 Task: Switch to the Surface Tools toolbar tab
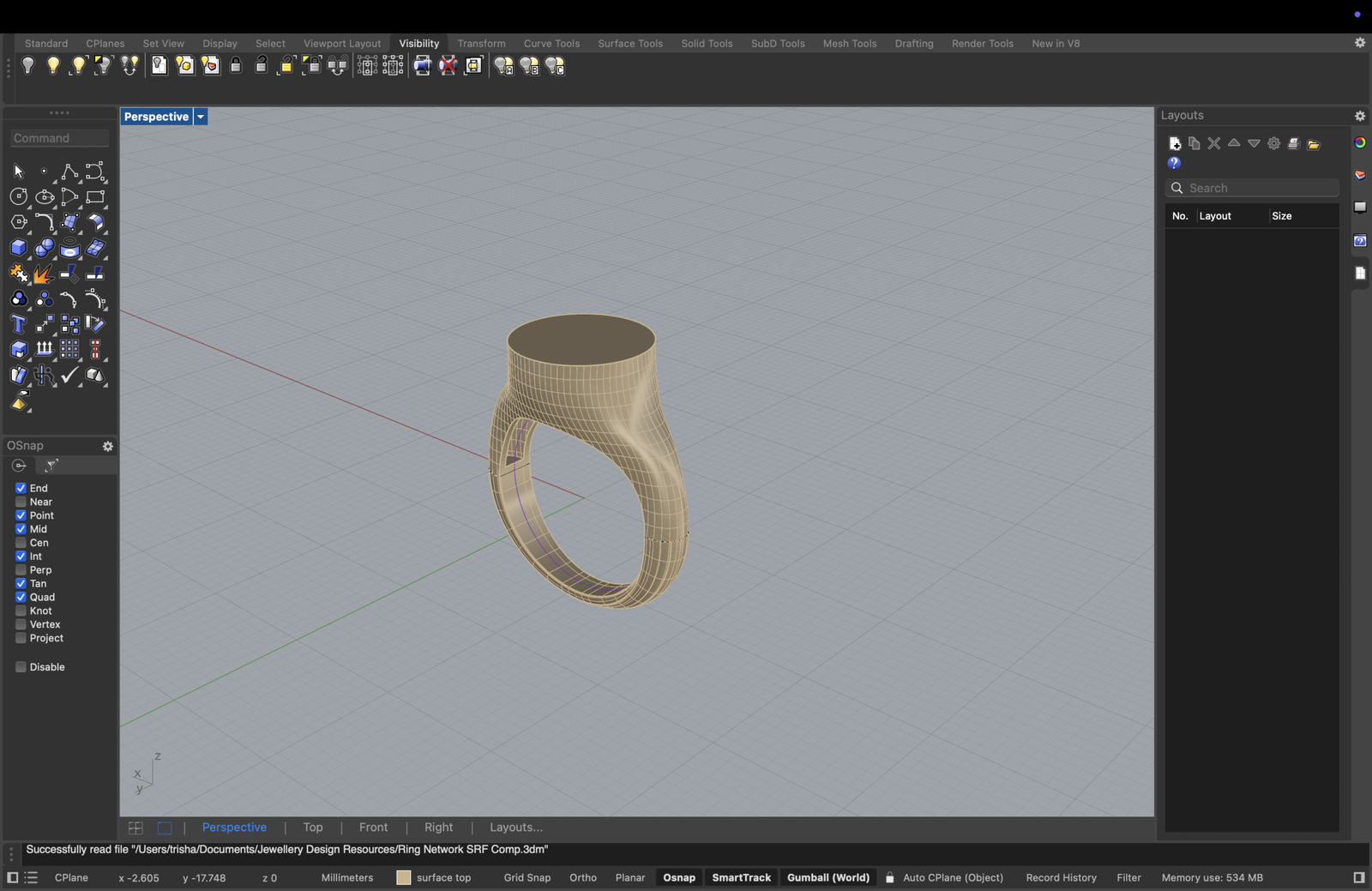[630, 44]
